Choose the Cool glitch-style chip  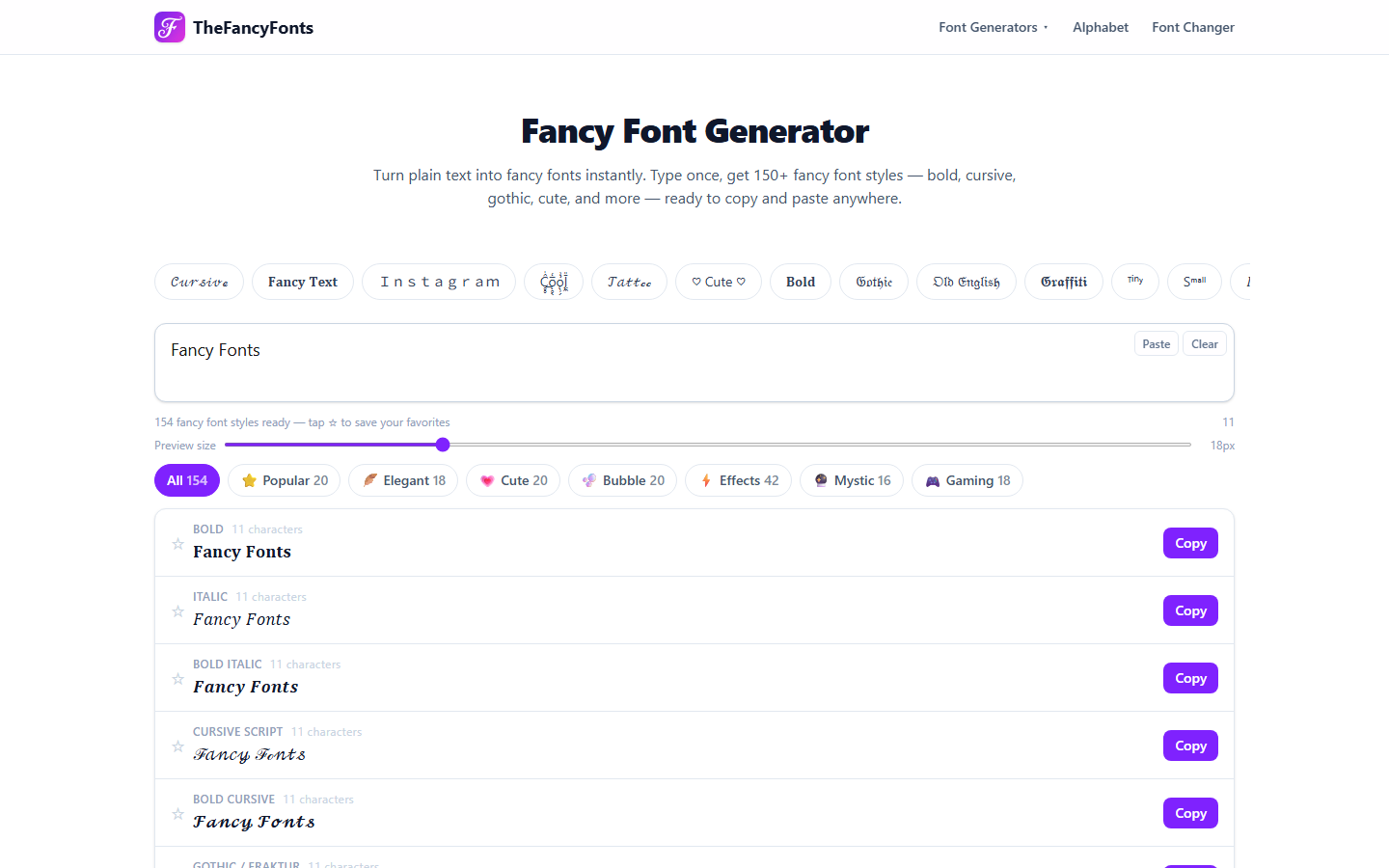[554, 282]
